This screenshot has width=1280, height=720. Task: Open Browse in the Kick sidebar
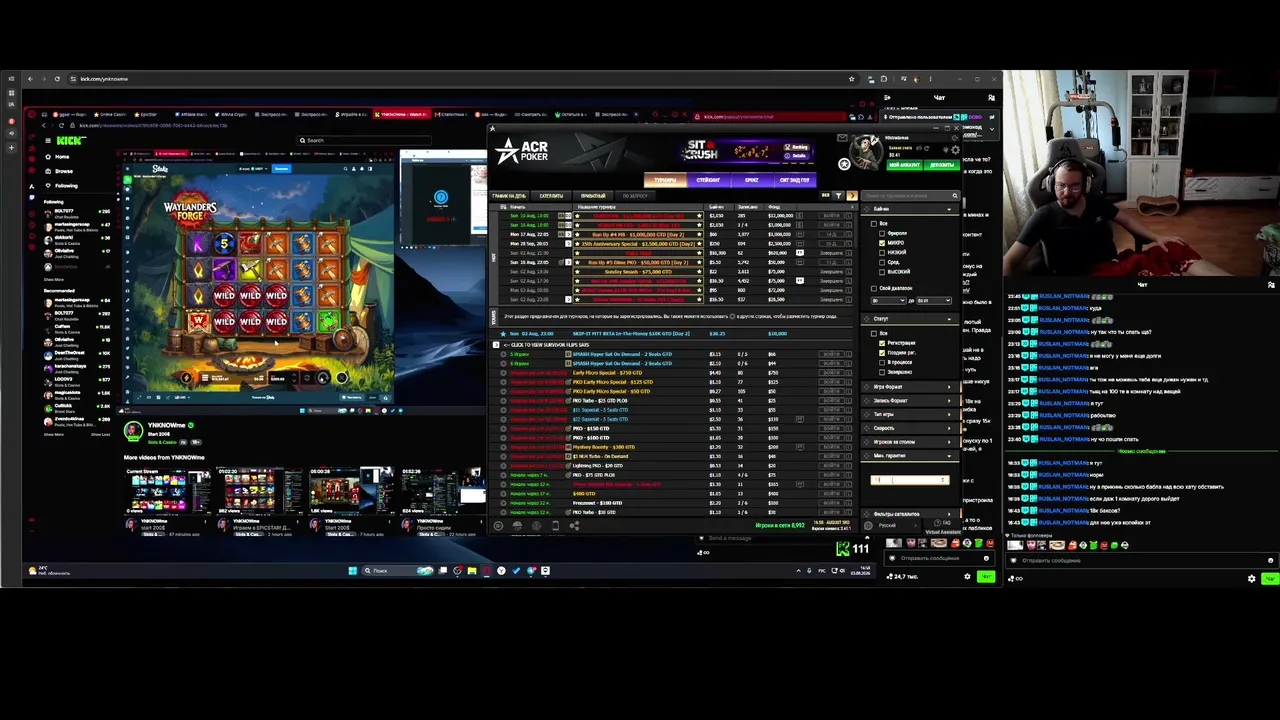[x=63, y=171]
